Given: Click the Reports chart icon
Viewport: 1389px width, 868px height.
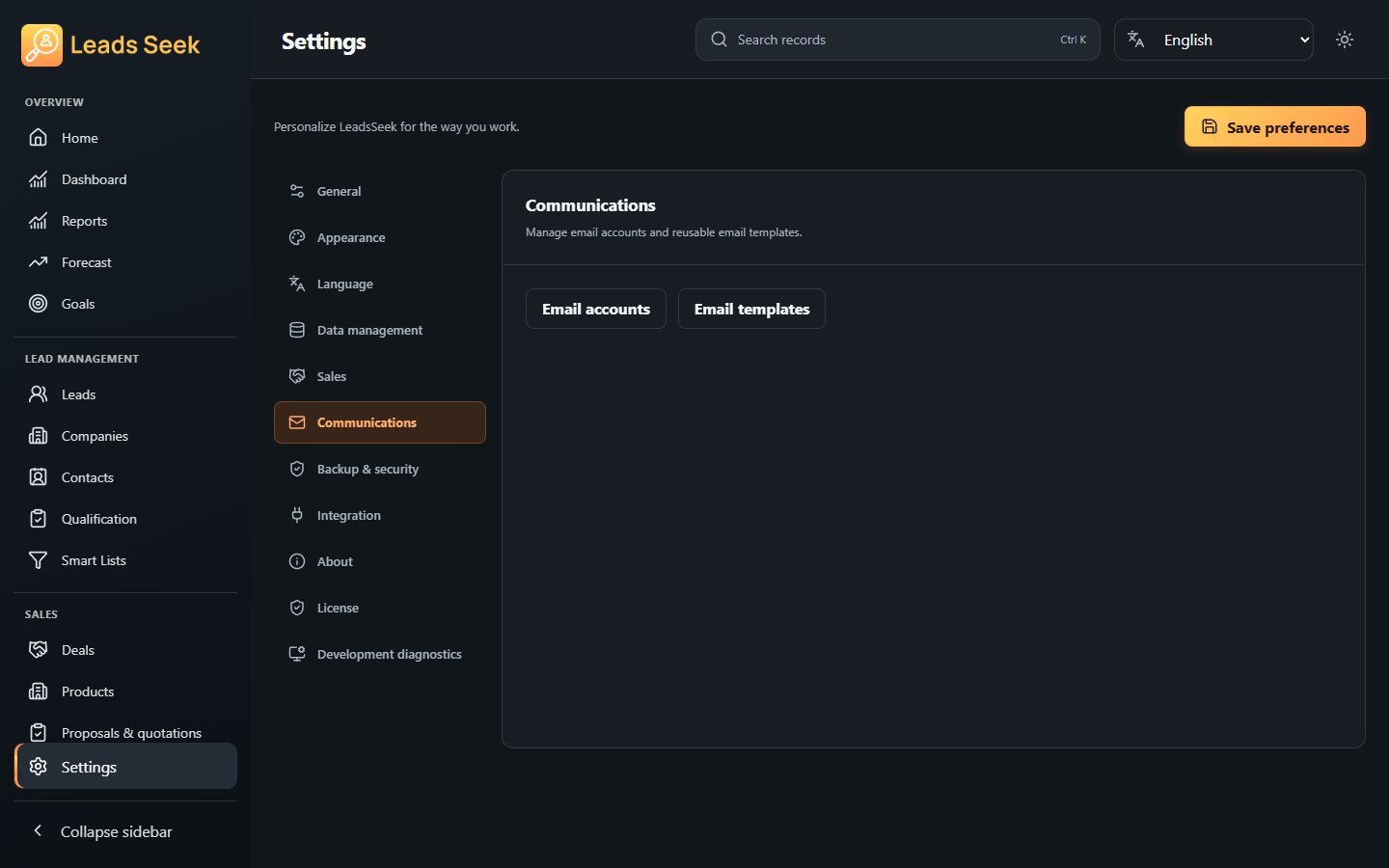Looking at the screenshot, I should [x=38, y=221].
